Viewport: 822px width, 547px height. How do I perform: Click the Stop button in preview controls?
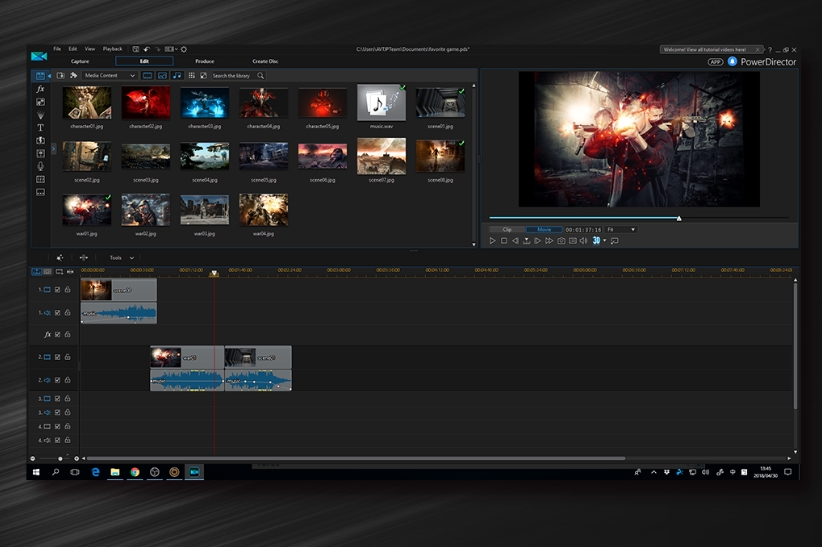coord(504,241)
